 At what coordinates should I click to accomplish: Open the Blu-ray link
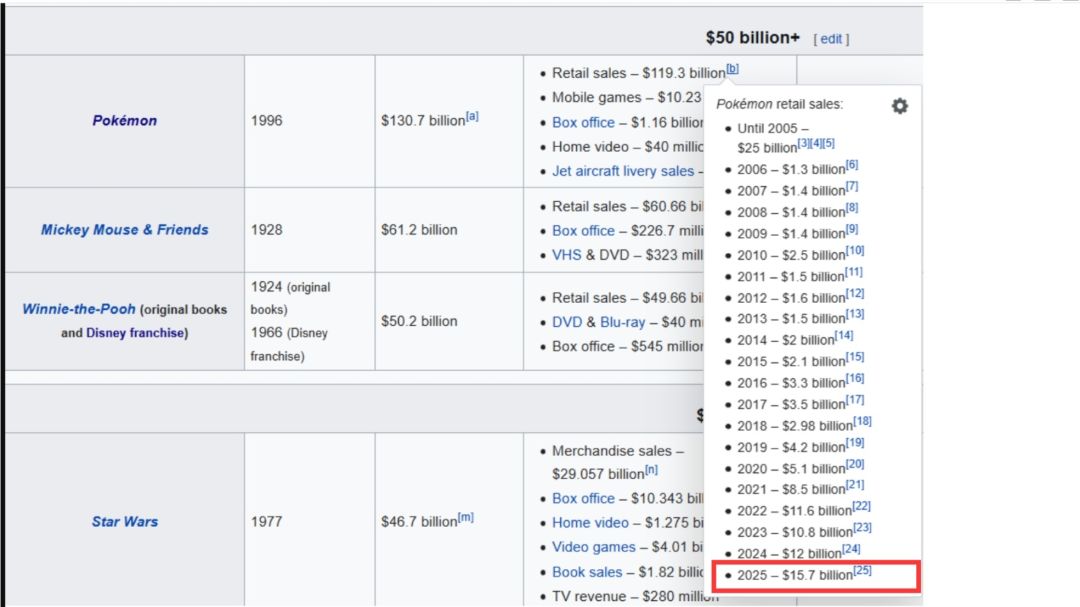623,322
